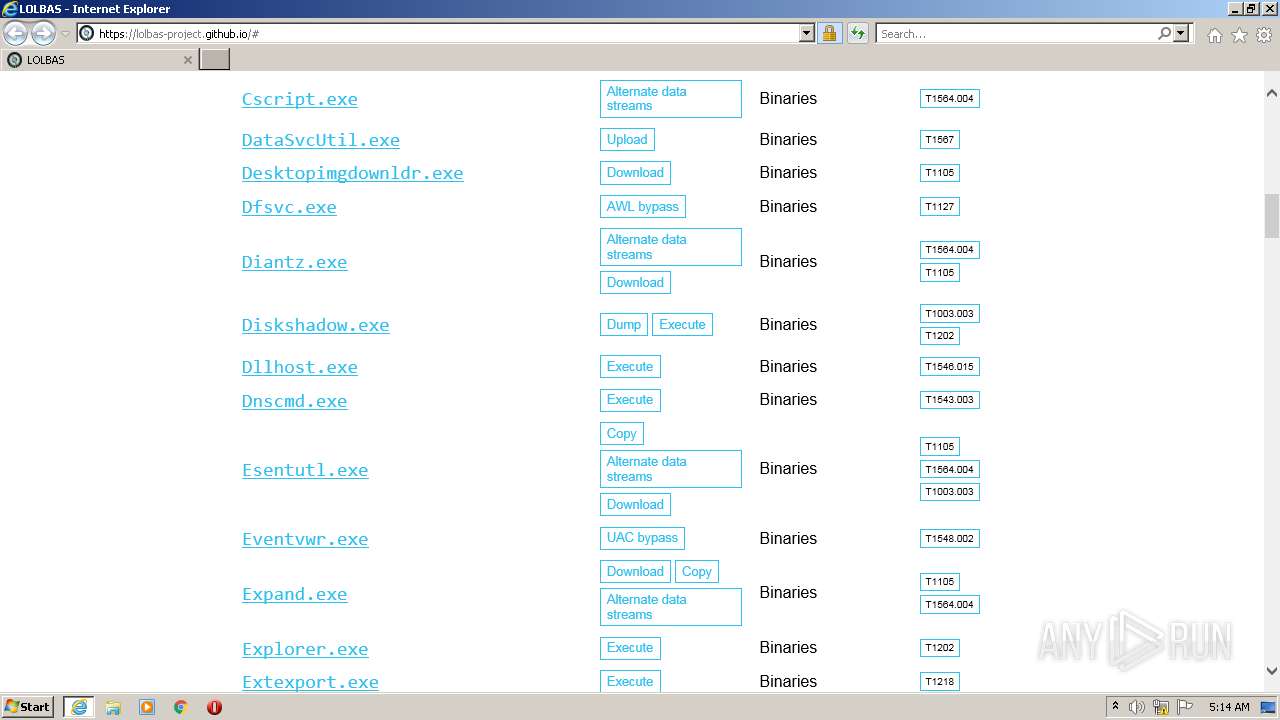The image size is (1280, 720).
Task: Click the address bar URL field
Action: coord(445,33)
